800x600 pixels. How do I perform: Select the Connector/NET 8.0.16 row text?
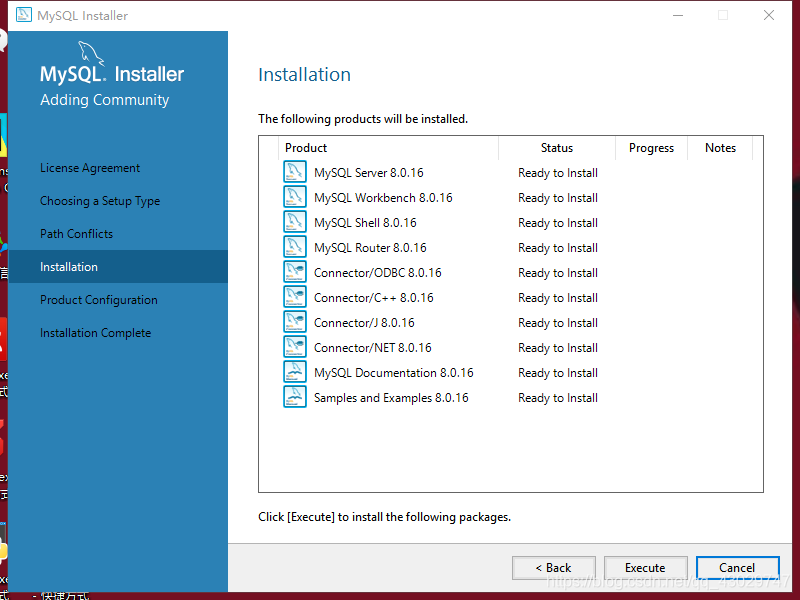click(372, 348)
